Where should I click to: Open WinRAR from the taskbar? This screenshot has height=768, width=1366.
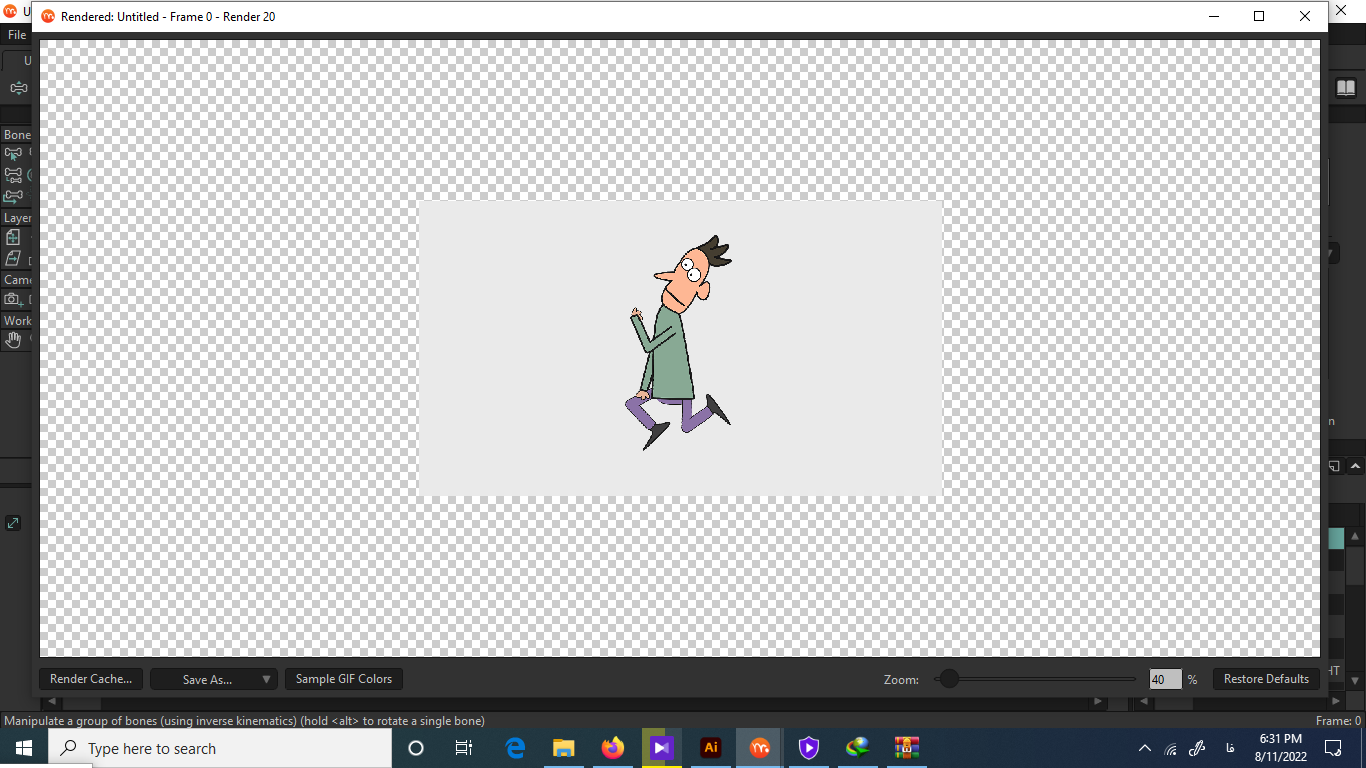tap(907, 748)
